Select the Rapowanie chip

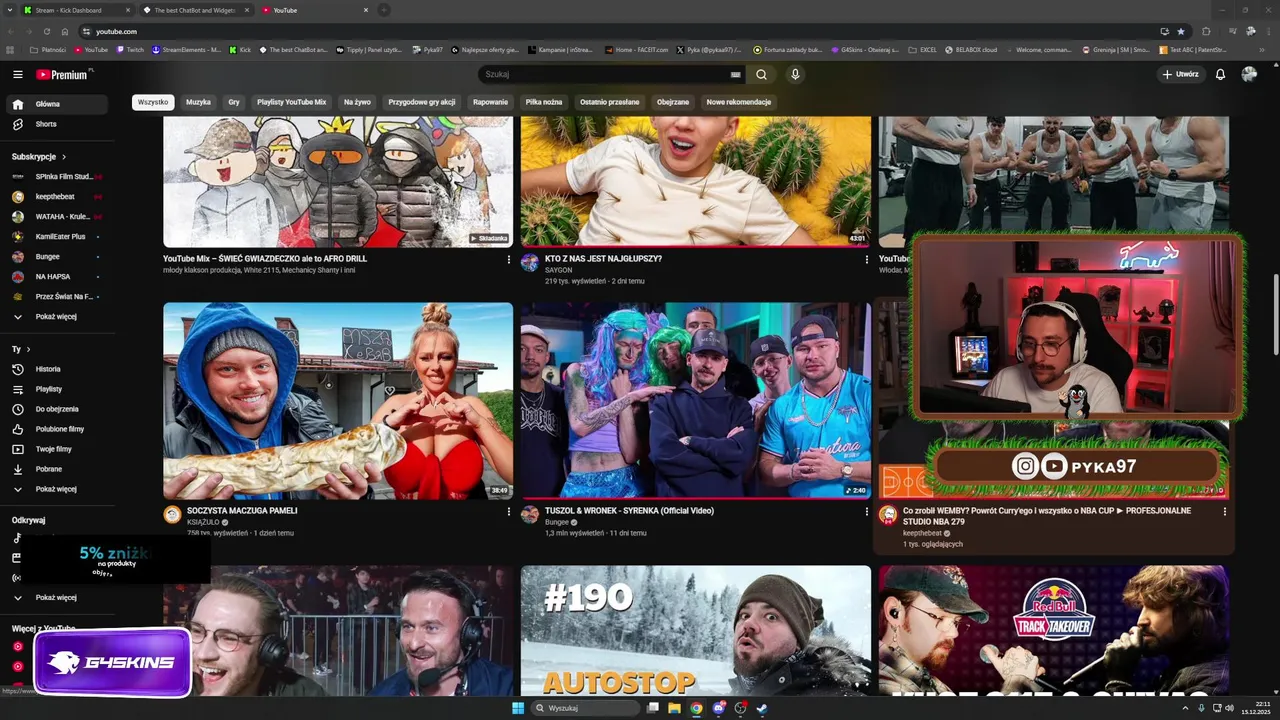pos(490,102)
